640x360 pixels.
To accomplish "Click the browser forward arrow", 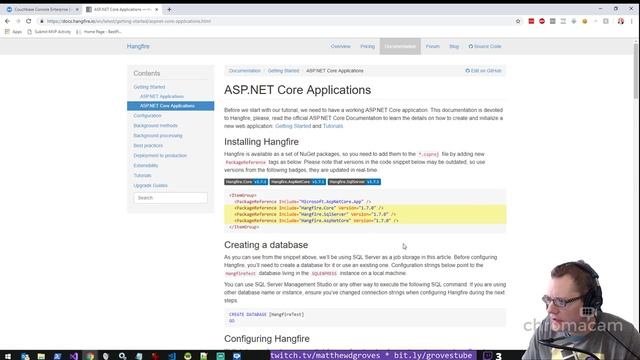I will [x=18, y=21].
